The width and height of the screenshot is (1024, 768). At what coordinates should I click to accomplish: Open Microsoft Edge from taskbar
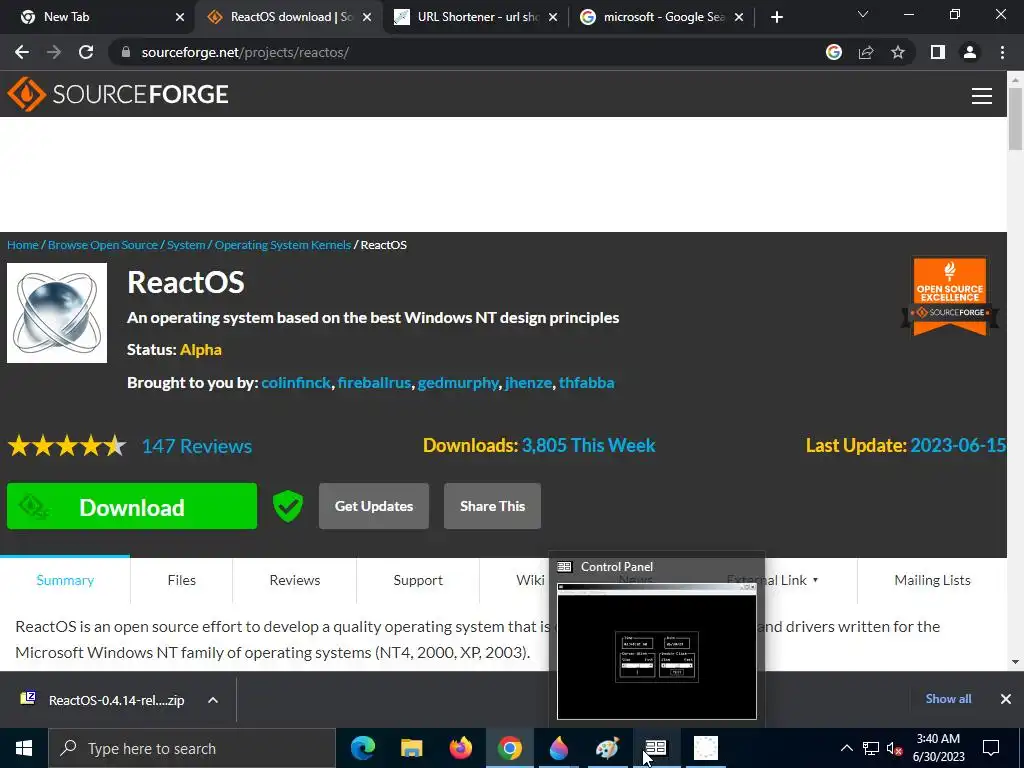[363, 748]
